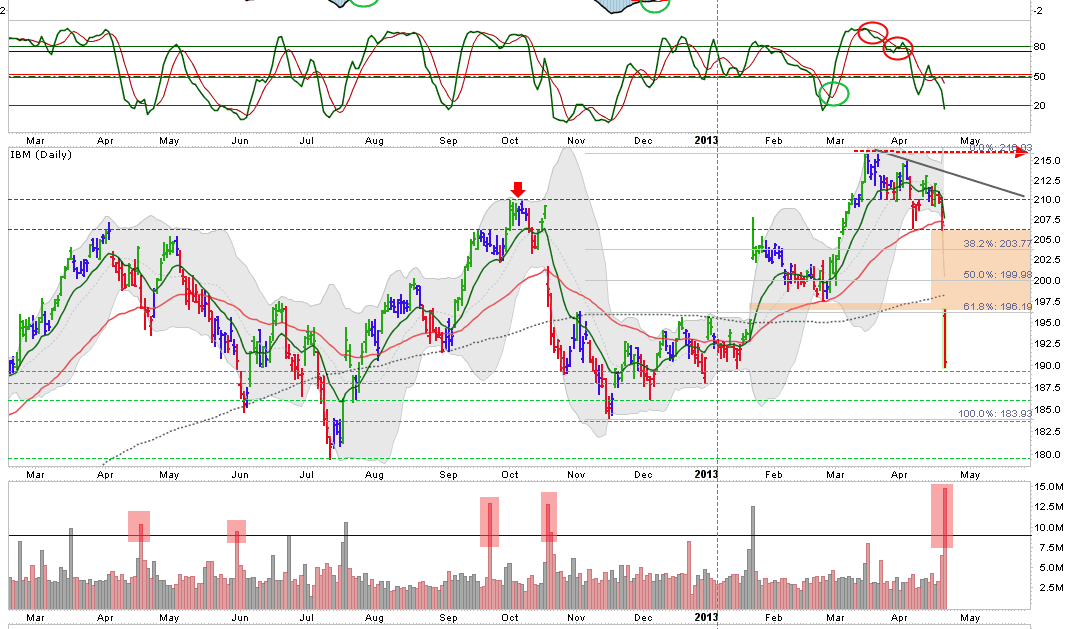Click the red dashed arrow at the 216 high

pyautogui.click(x=940, y=151)
